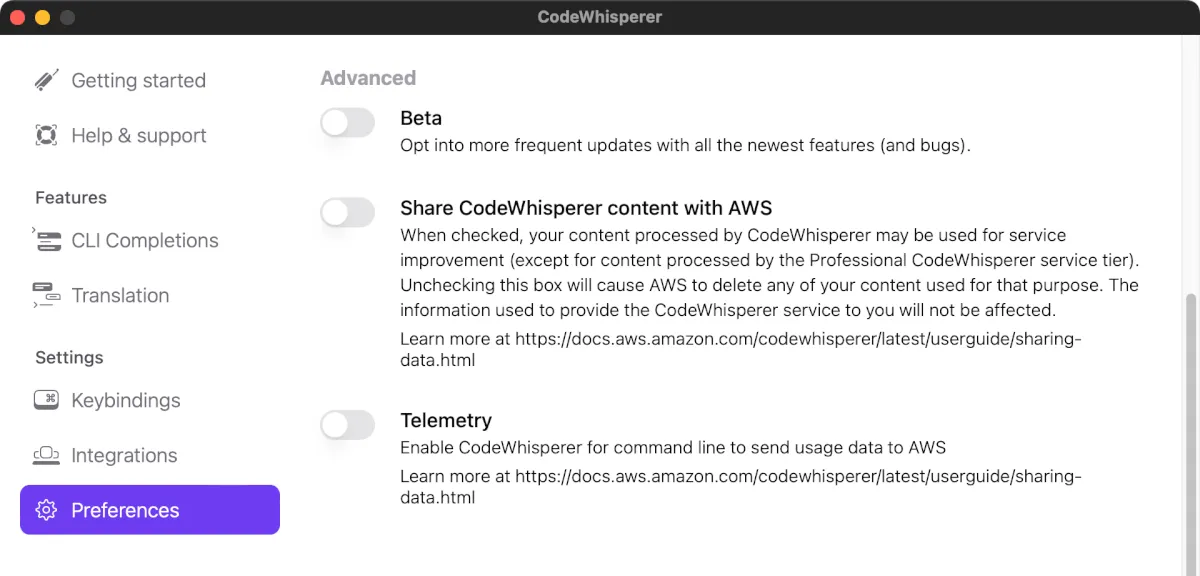Viewport: 1200px width, 576px height.
Task: Turn on the Telemetry switch
Action: pyautogui.click(x=347, y=425)
